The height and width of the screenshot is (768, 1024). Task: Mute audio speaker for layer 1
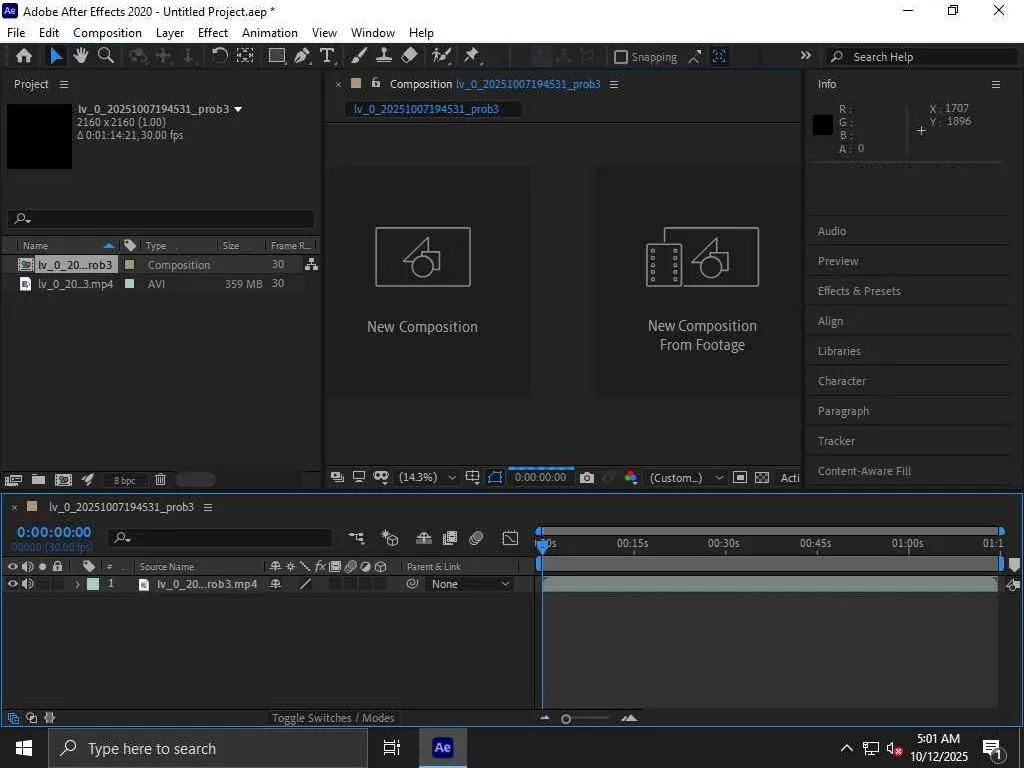[27, 584]
